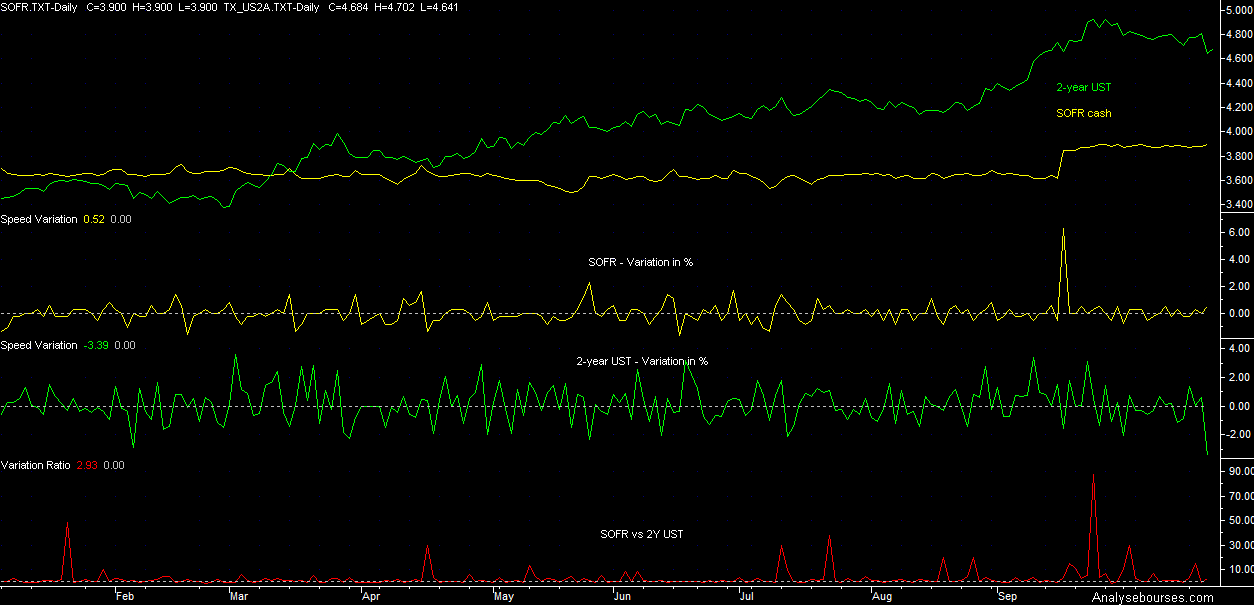This screenshot has width=1254, height=605.
Task: Click the Jul label on the time axis
Action: [746, 596]
